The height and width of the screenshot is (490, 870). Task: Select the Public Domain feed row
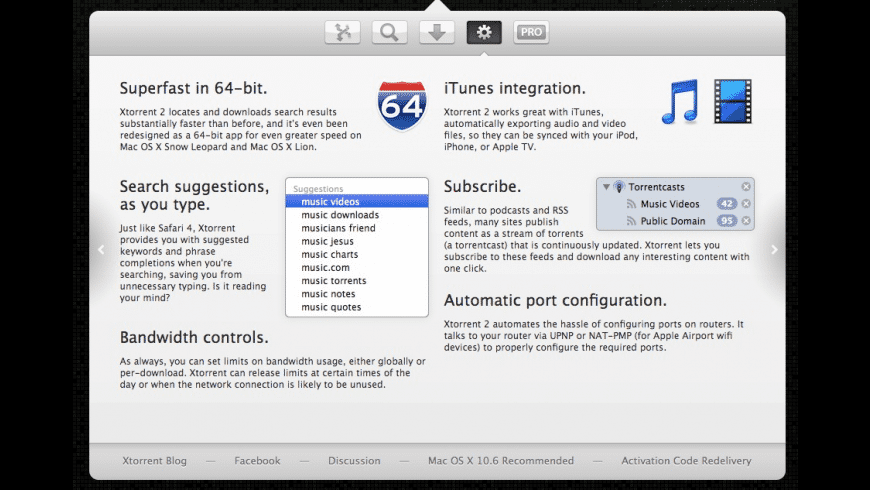[x=673, y=221]
